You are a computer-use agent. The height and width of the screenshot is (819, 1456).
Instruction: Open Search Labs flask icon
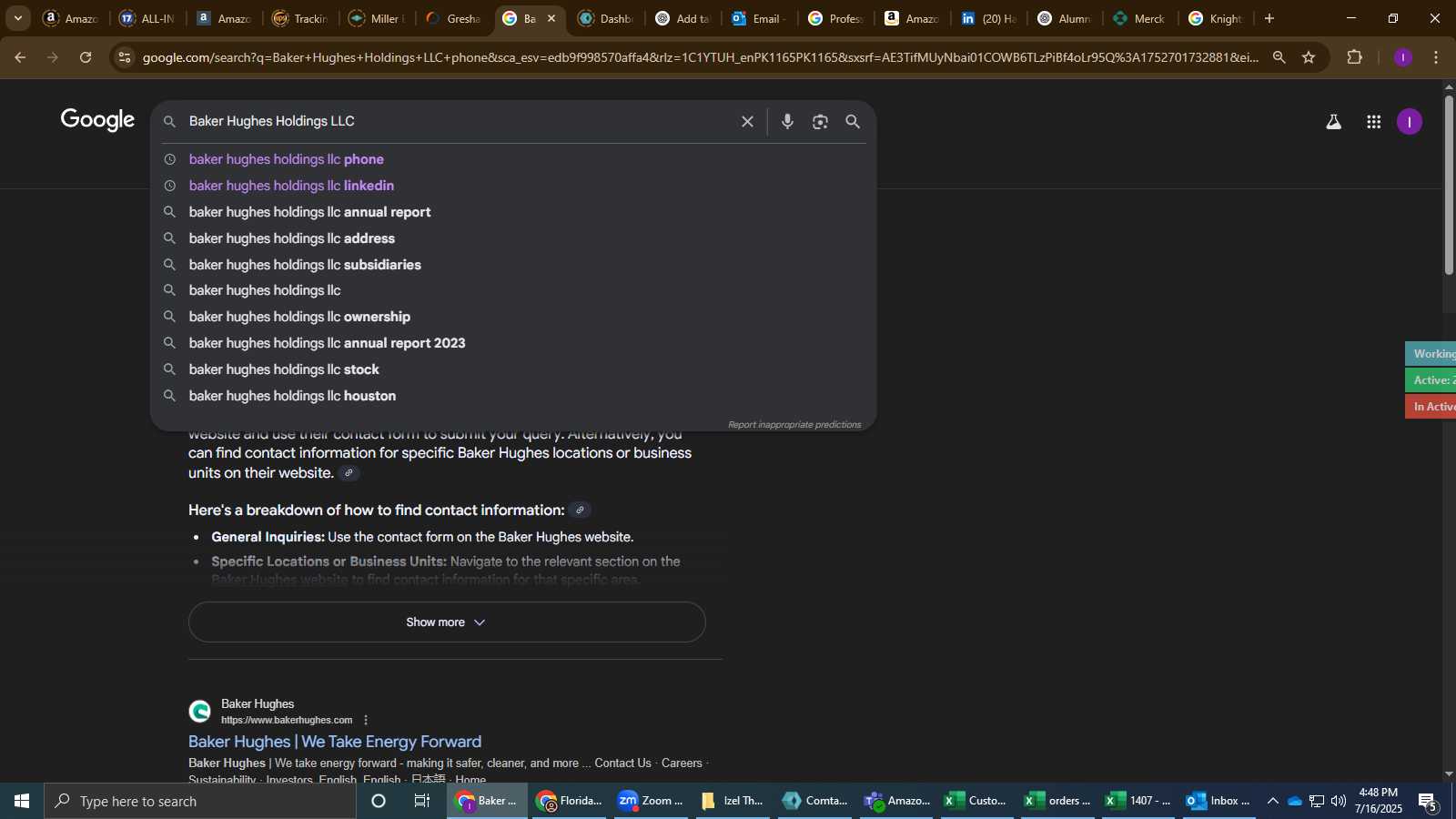point(1333,122)
